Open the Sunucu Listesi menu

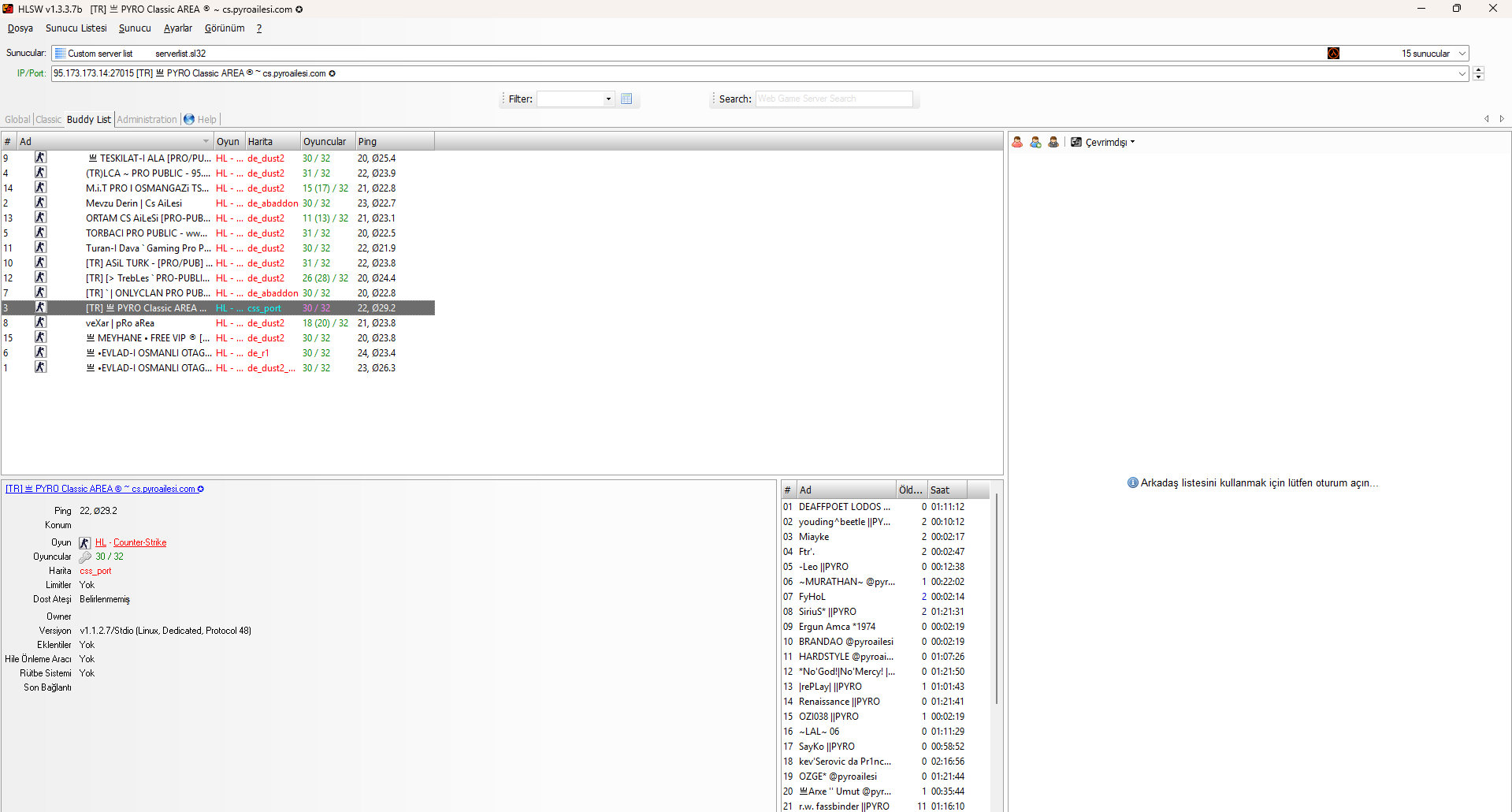76,28
